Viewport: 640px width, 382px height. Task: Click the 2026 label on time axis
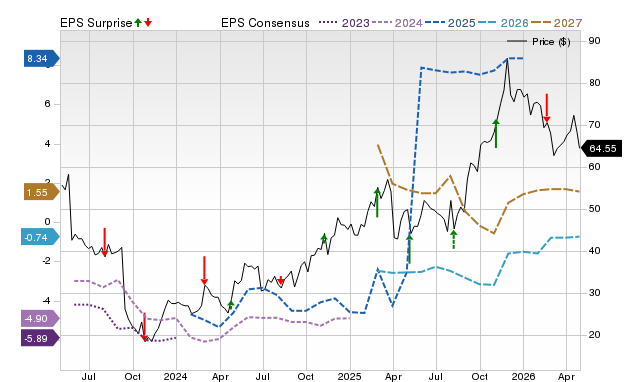523,377
